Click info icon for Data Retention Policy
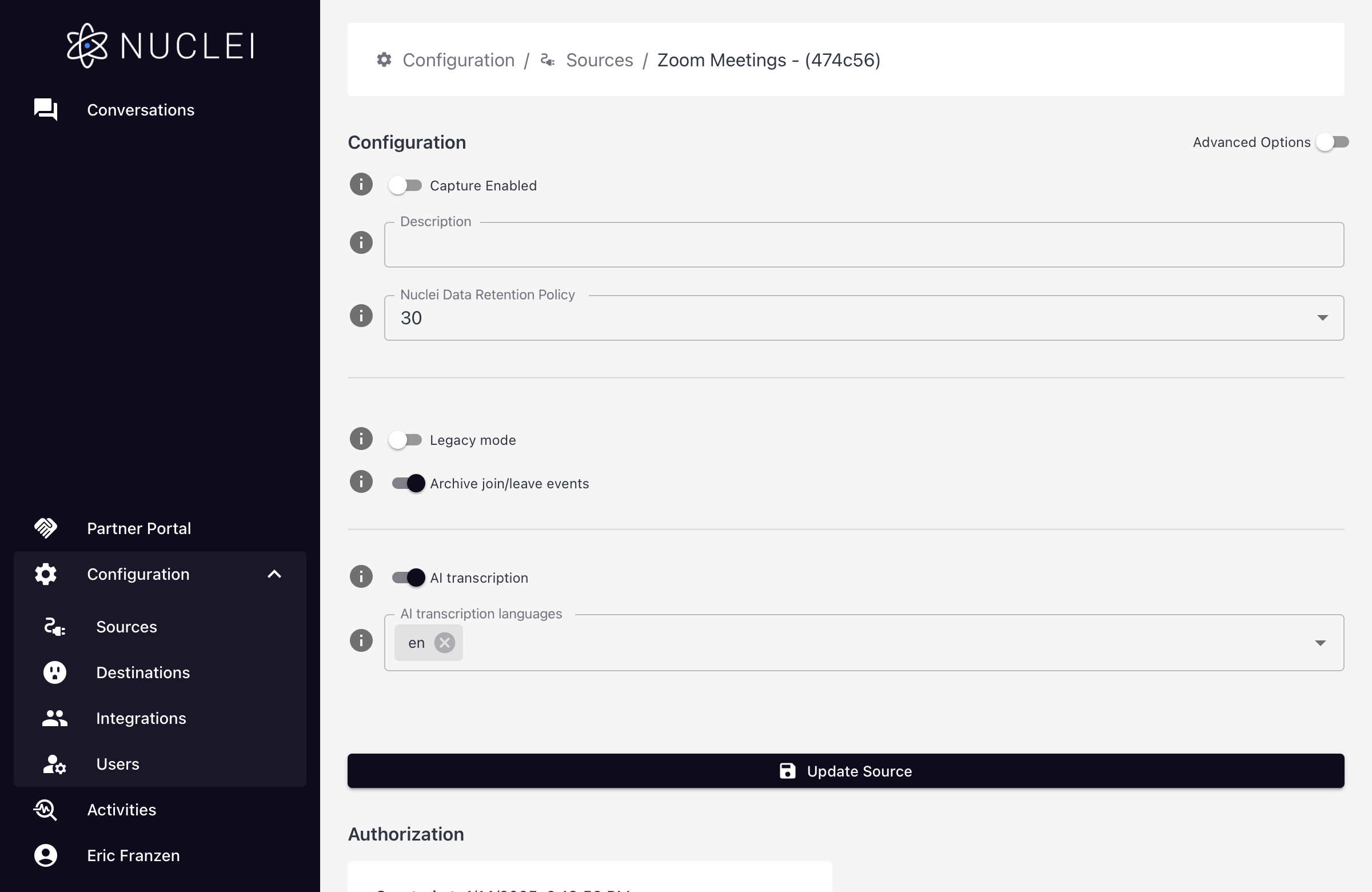Screen dimensions: 1372x892 tap(361, 316)
